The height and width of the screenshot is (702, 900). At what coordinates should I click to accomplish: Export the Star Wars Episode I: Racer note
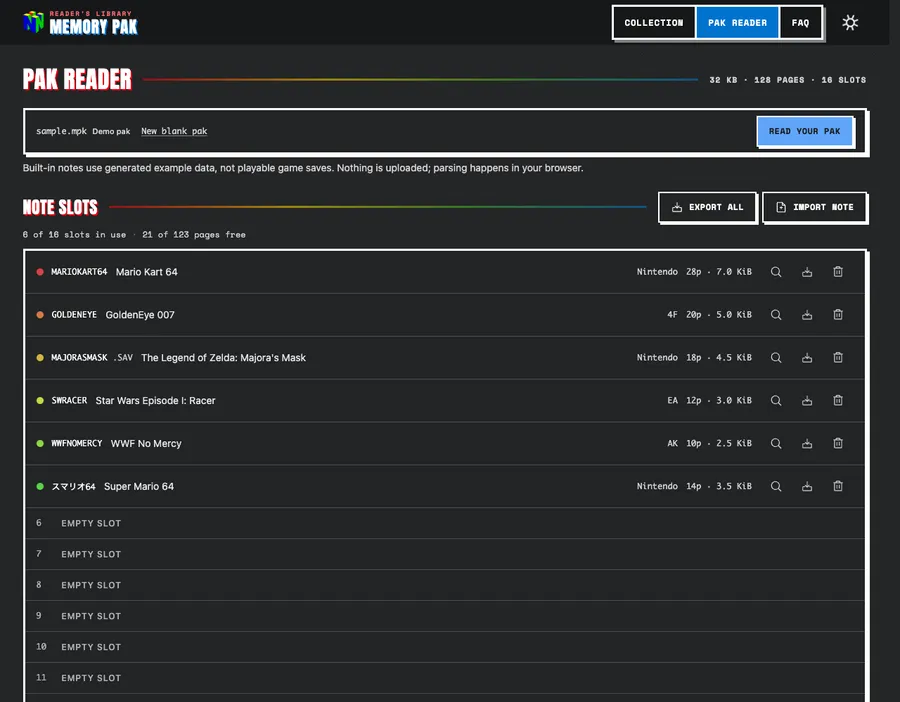[806, 401]
